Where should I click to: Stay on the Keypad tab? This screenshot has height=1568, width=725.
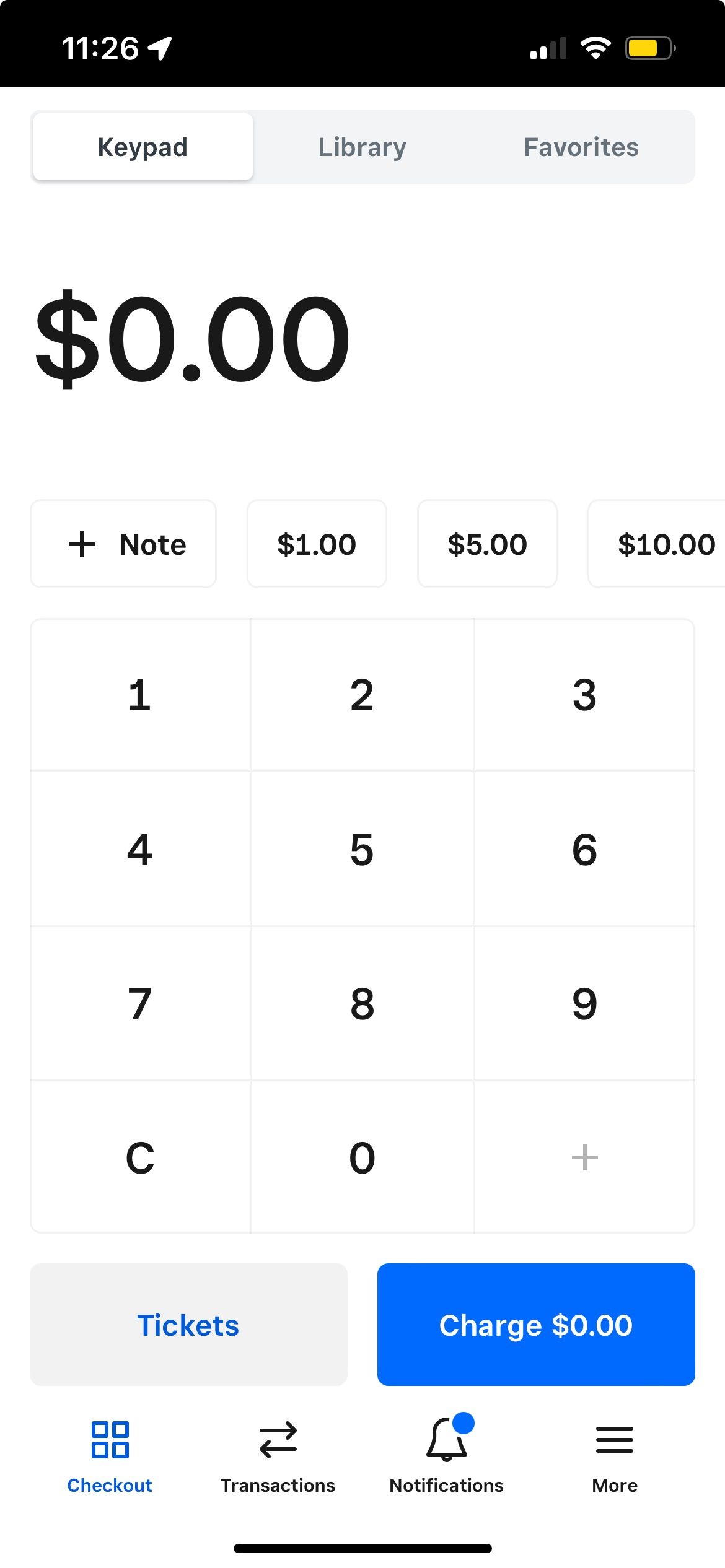point(142,147)
